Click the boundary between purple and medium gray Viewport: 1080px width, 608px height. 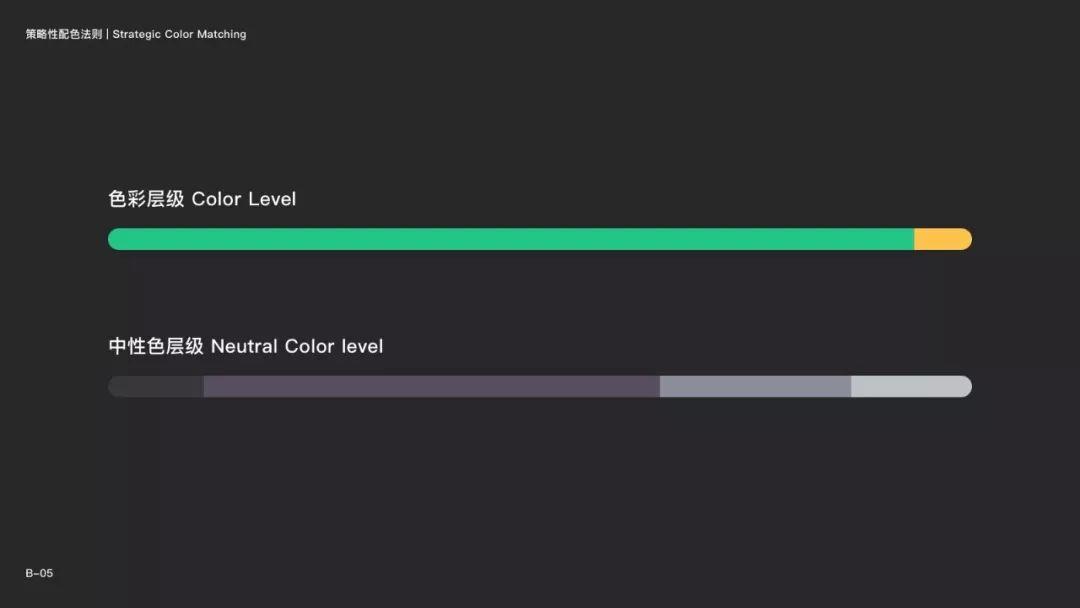[660, 386]
